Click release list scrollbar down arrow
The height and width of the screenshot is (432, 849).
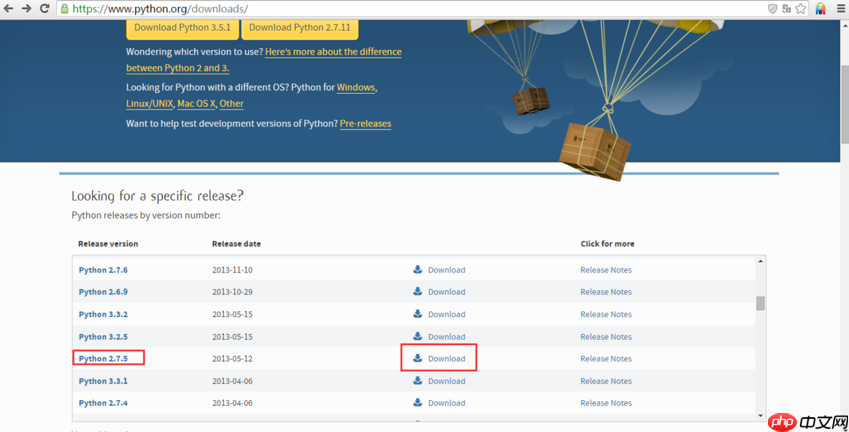(x=760, y=415)
